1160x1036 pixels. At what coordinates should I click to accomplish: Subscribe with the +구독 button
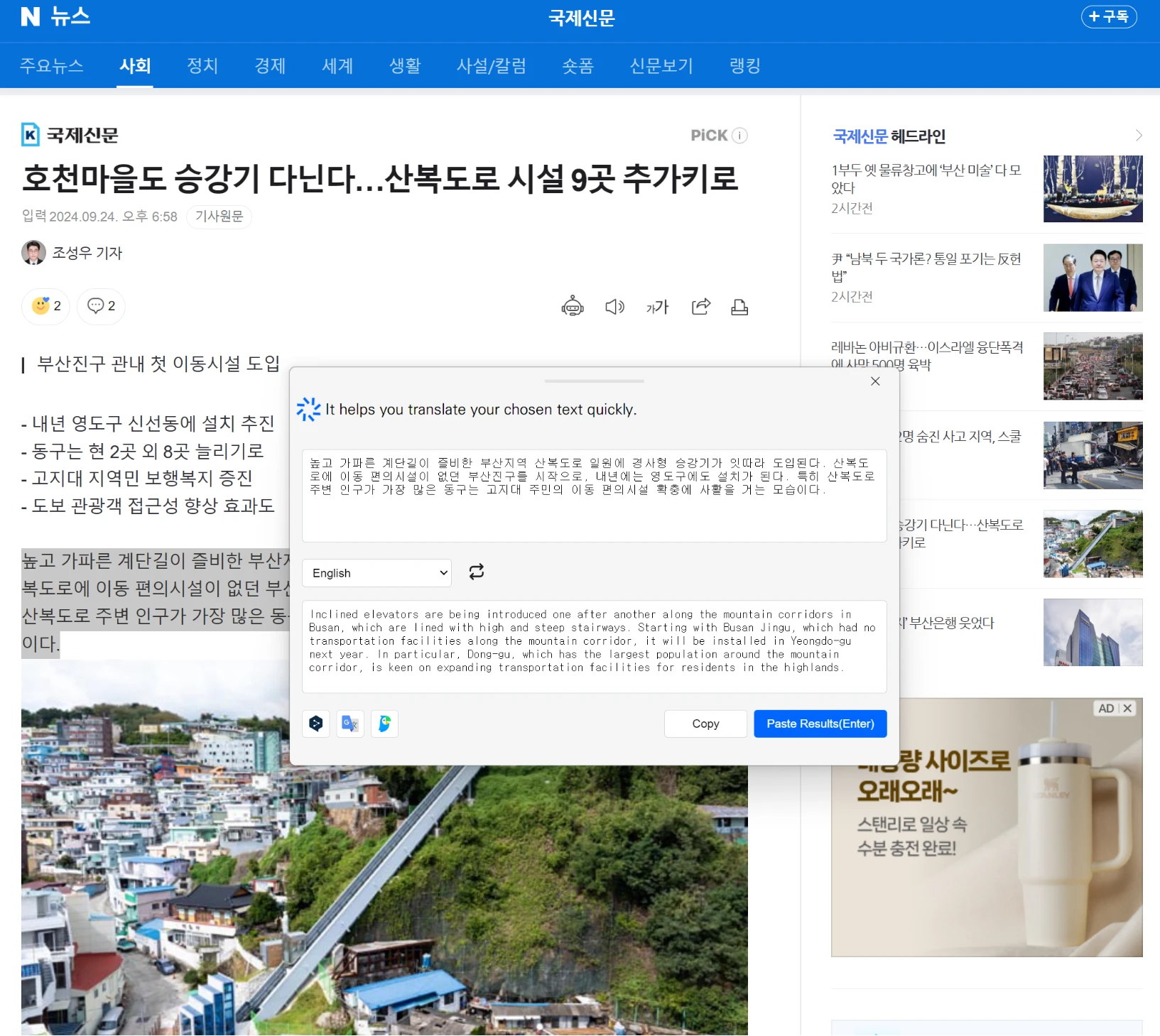1109,16
